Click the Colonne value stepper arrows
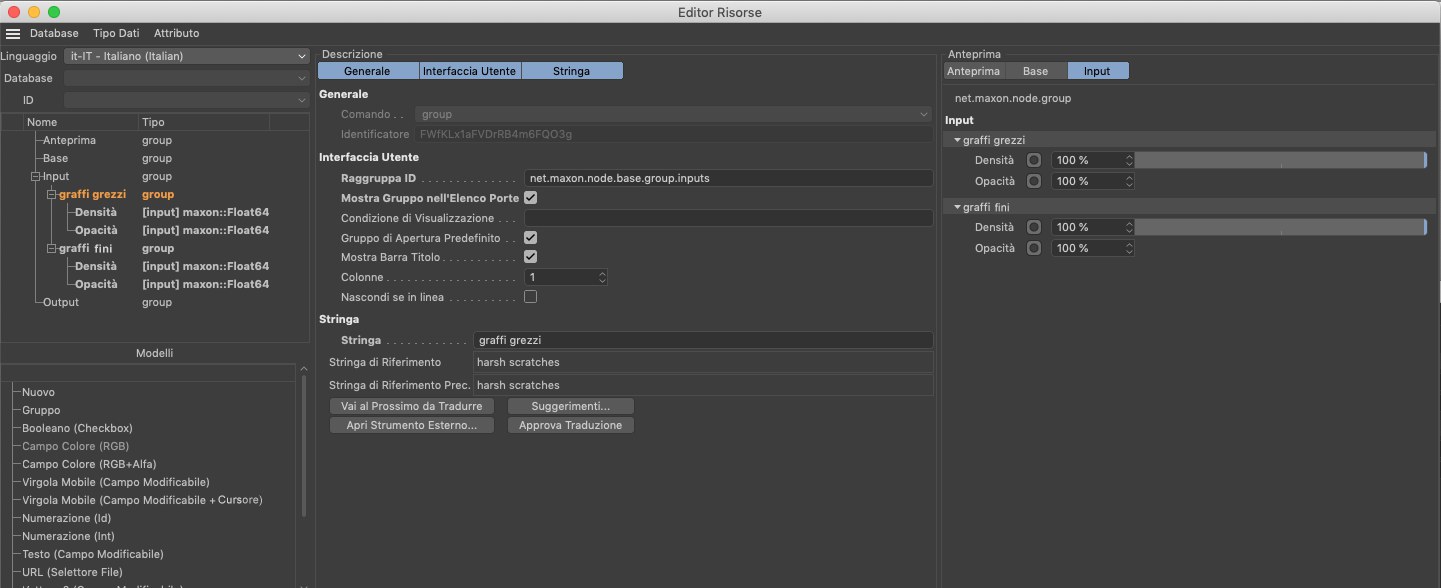 [x=603, y=277]
